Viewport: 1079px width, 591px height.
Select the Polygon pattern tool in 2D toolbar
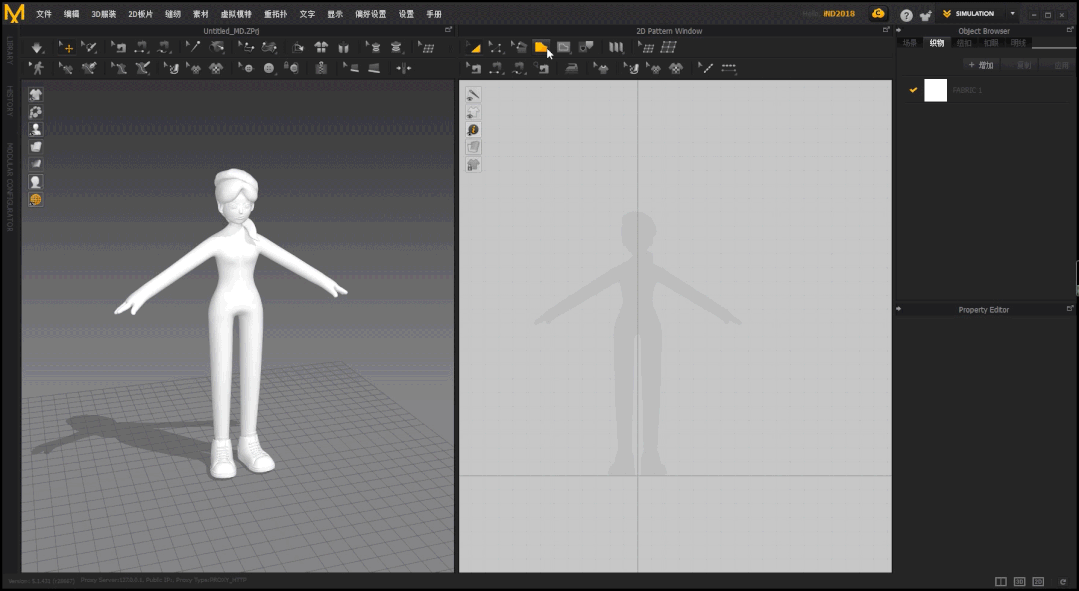tap(518, 47)
